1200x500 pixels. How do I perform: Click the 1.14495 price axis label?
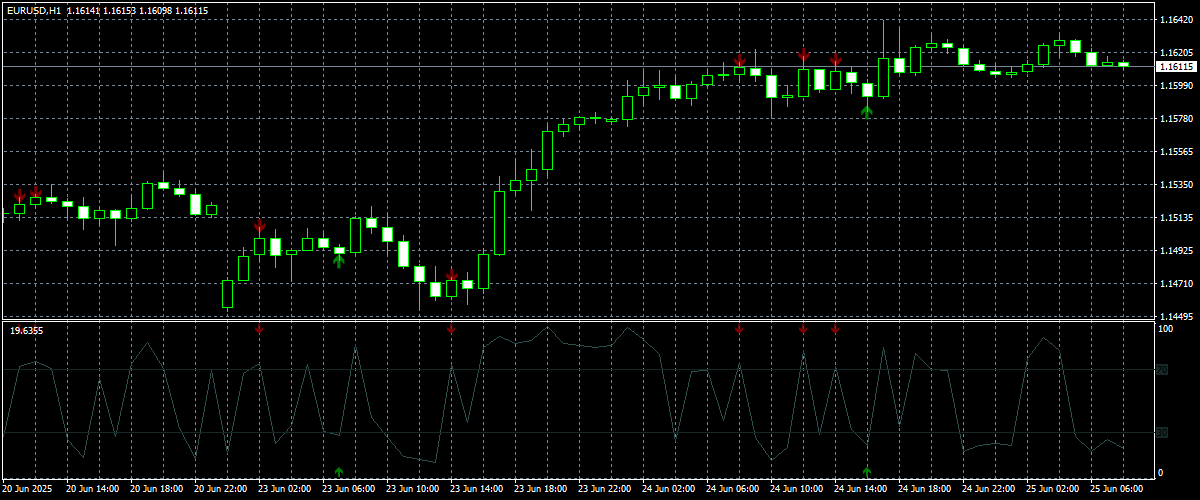click(x=1176, y=316)
